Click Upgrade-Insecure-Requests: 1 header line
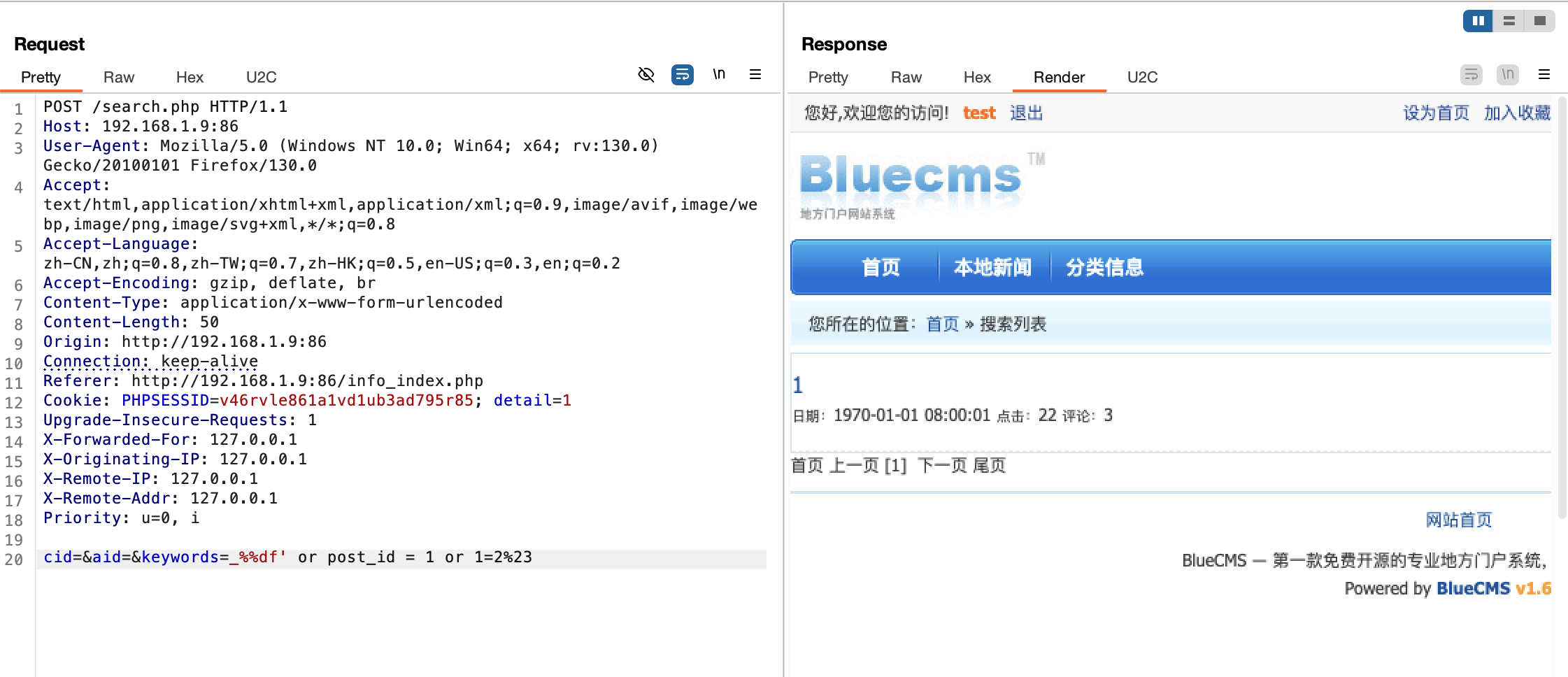This screenshot has width=1568, height=677. [x=180, y=420]
